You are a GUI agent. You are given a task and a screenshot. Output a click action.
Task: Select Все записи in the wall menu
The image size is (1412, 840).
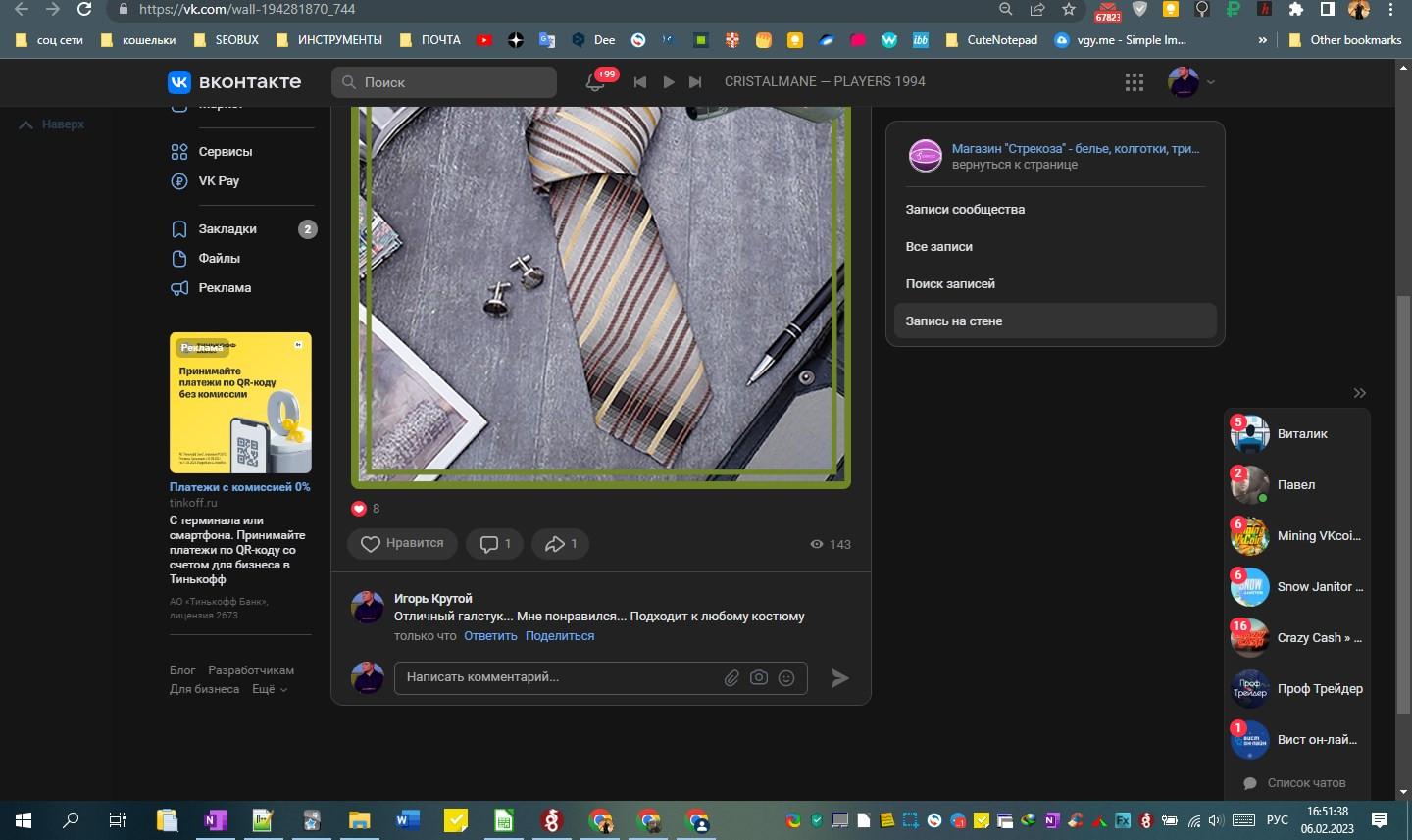click(x=939, y=247)
